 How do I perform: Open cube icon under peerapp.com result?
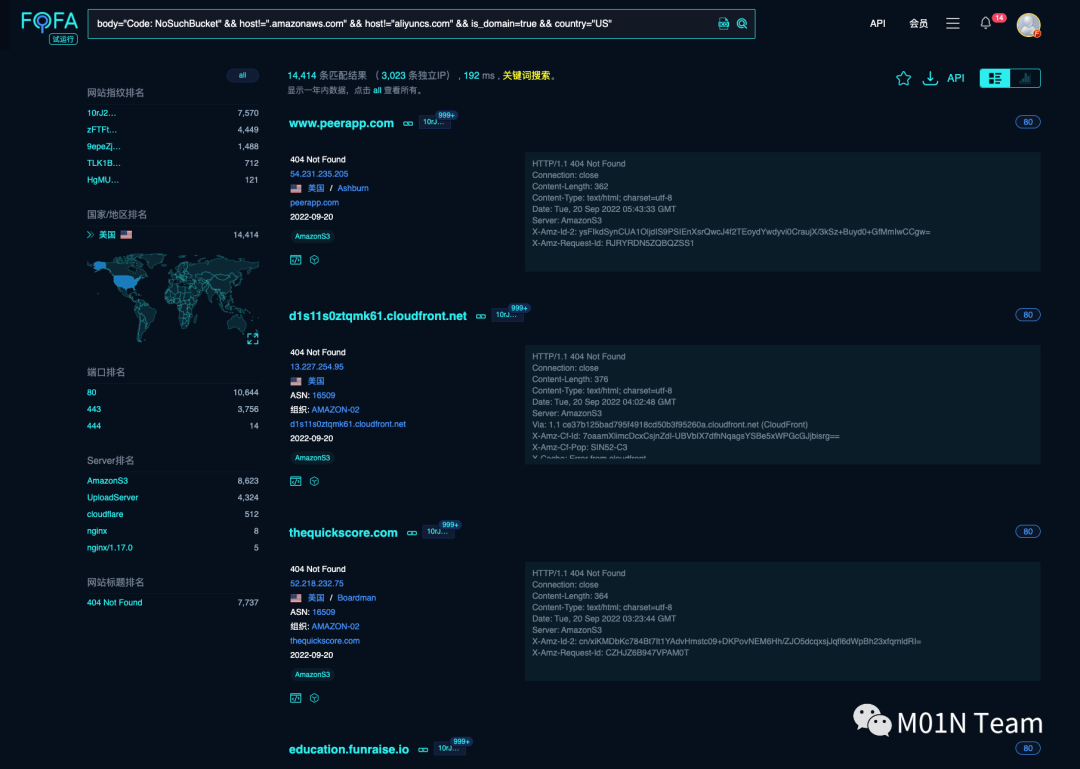click(x=314, y=260)
